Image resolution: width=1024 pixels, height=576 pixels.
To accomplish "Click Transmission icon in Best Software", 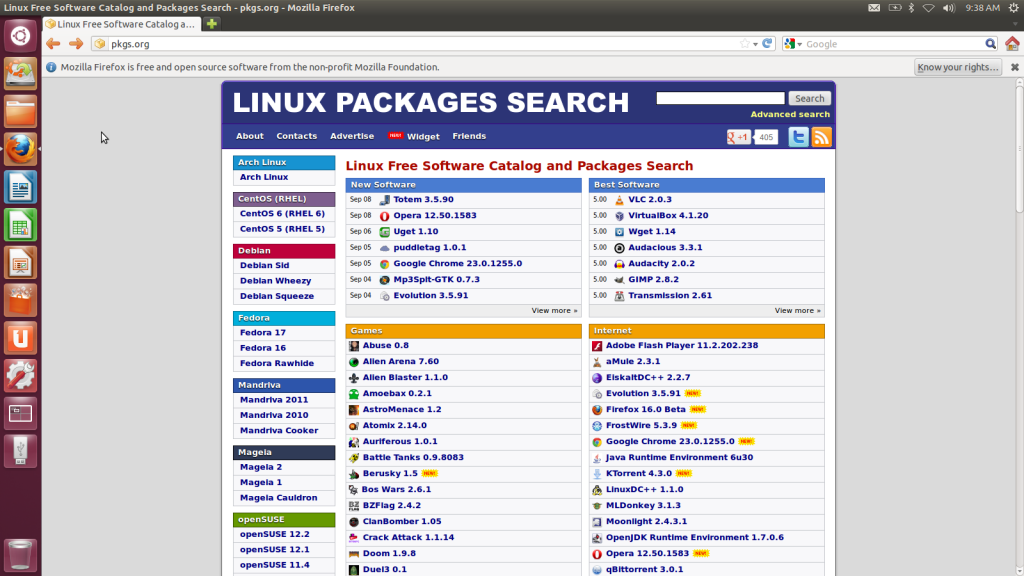I will point(619,296).
